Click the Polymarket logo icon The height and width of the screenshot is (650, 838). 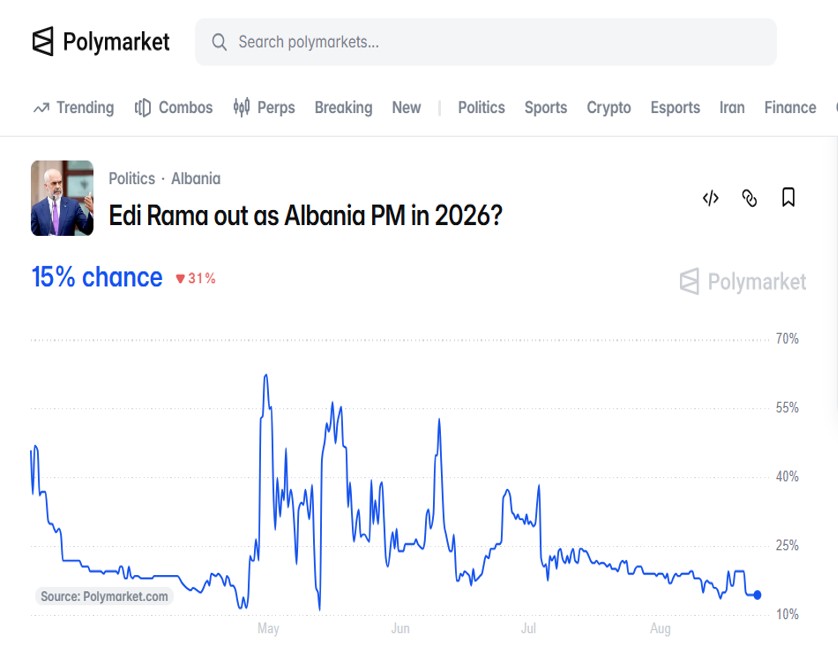(43, 41)
